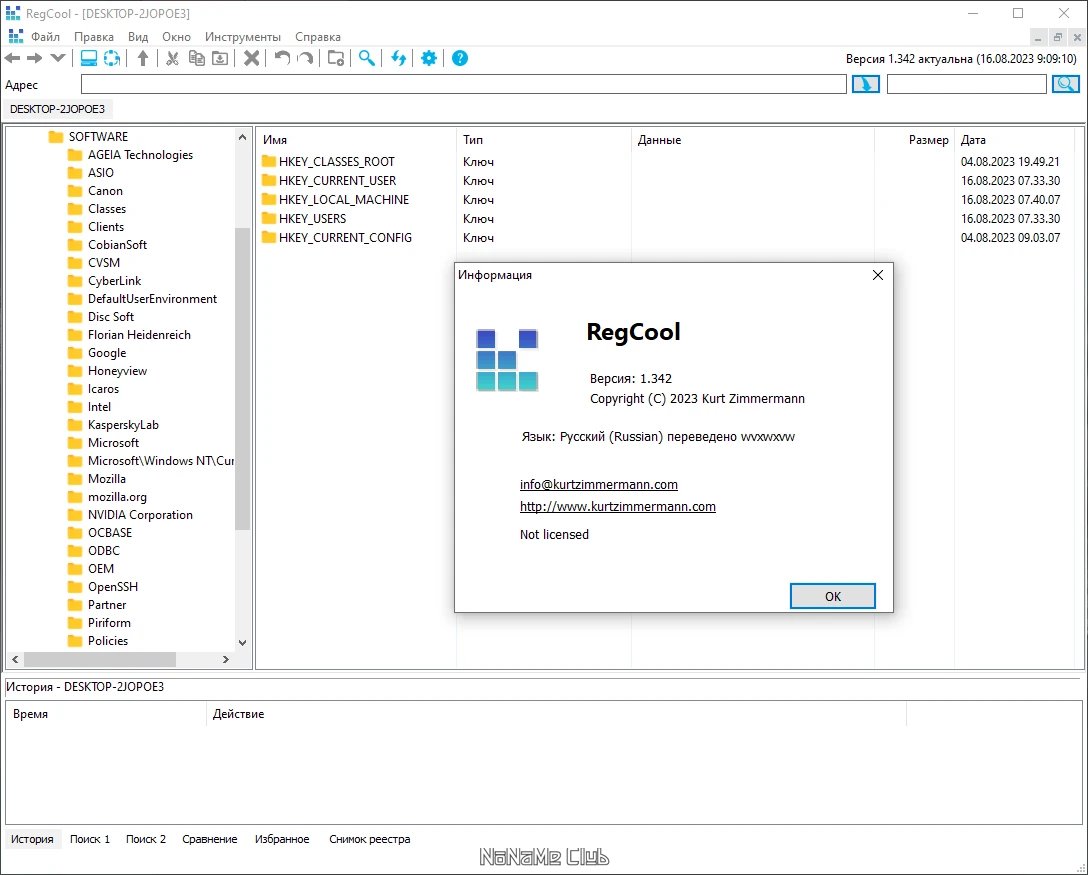Image resolution: width=1088 pixels, height=875 pixels.
Task: Select the Policies tree folder
Action: pyautogui.click(x=108, y=640)
